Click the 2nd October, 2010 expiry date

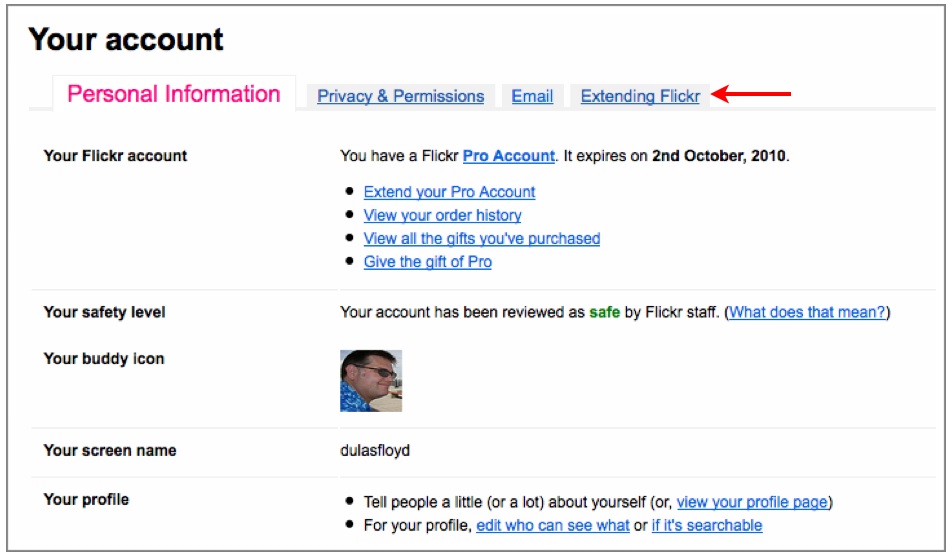tap(719, 156)
